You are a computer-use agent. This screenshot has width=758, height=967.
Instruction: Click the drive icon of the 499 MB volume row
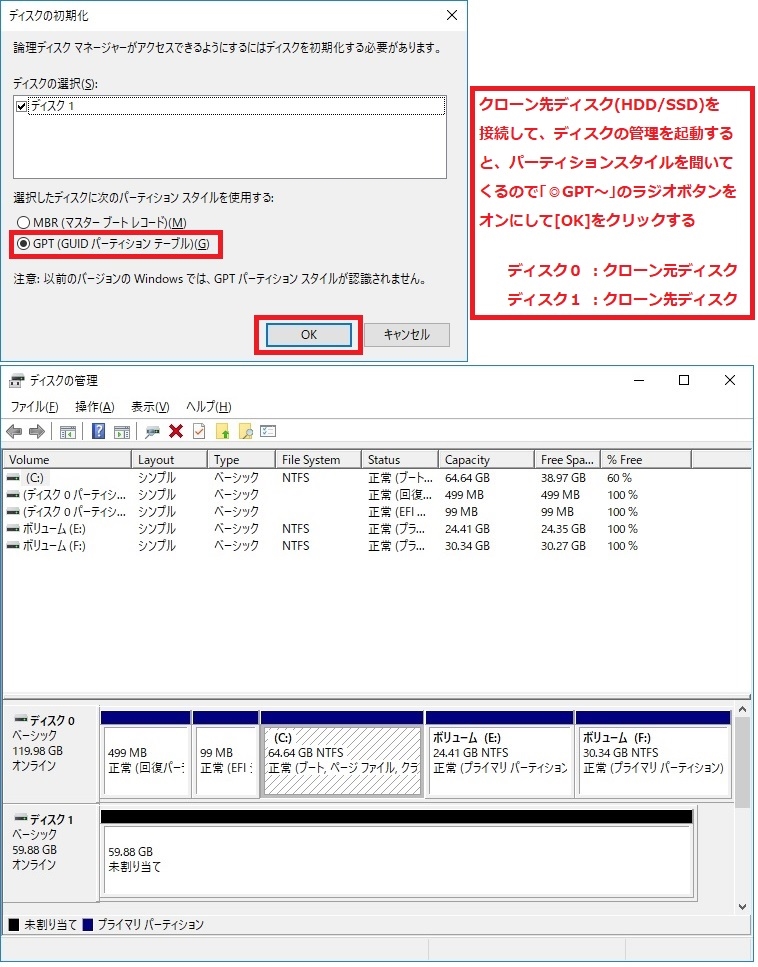[x=13, y=495]
